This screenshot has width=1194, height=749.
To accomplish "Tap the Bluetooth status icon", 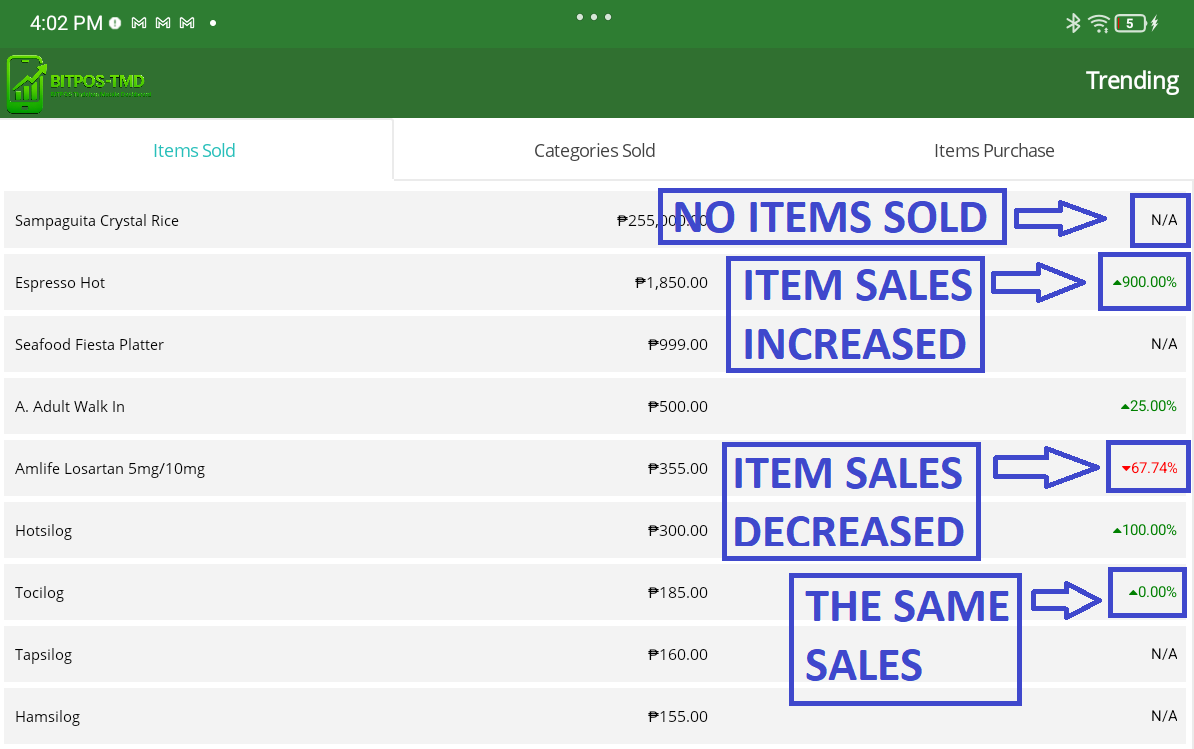I will (x=1073, y=23).
